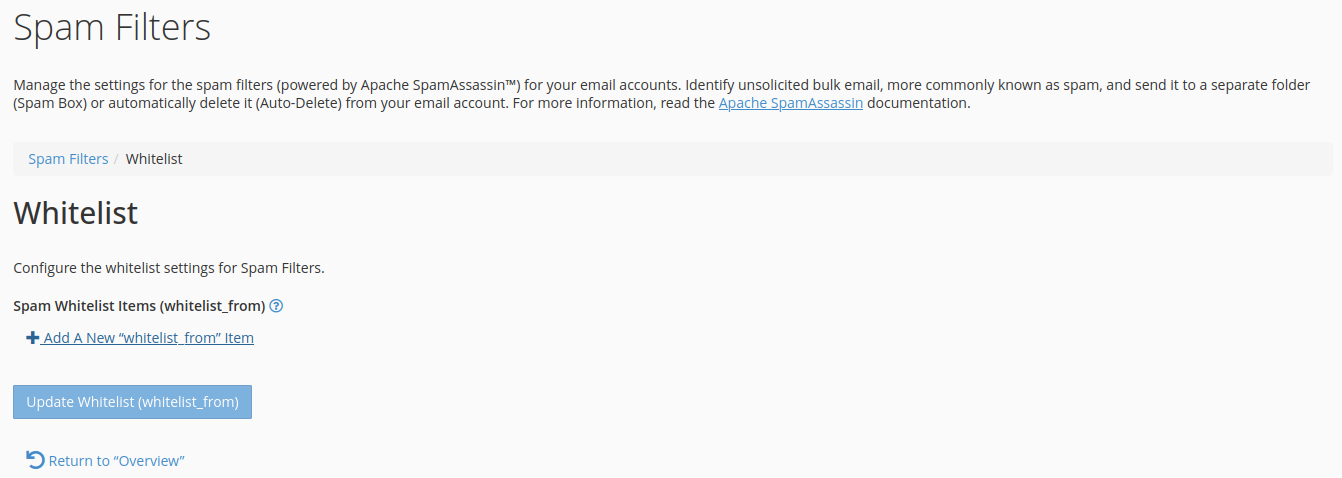Follow the Return to "Overview" link
Image resolution: width=1342 pixels, height=478 pixels.
pos(116,461)
